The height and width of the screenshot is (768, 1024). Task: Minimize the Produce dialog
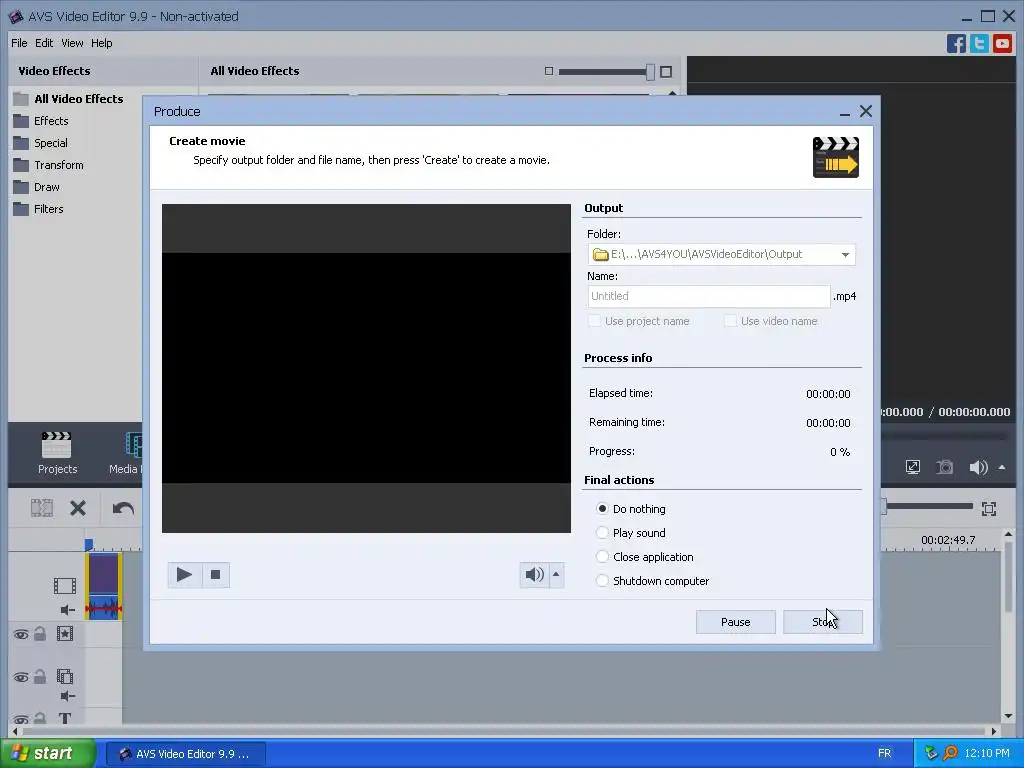point(844,112)
